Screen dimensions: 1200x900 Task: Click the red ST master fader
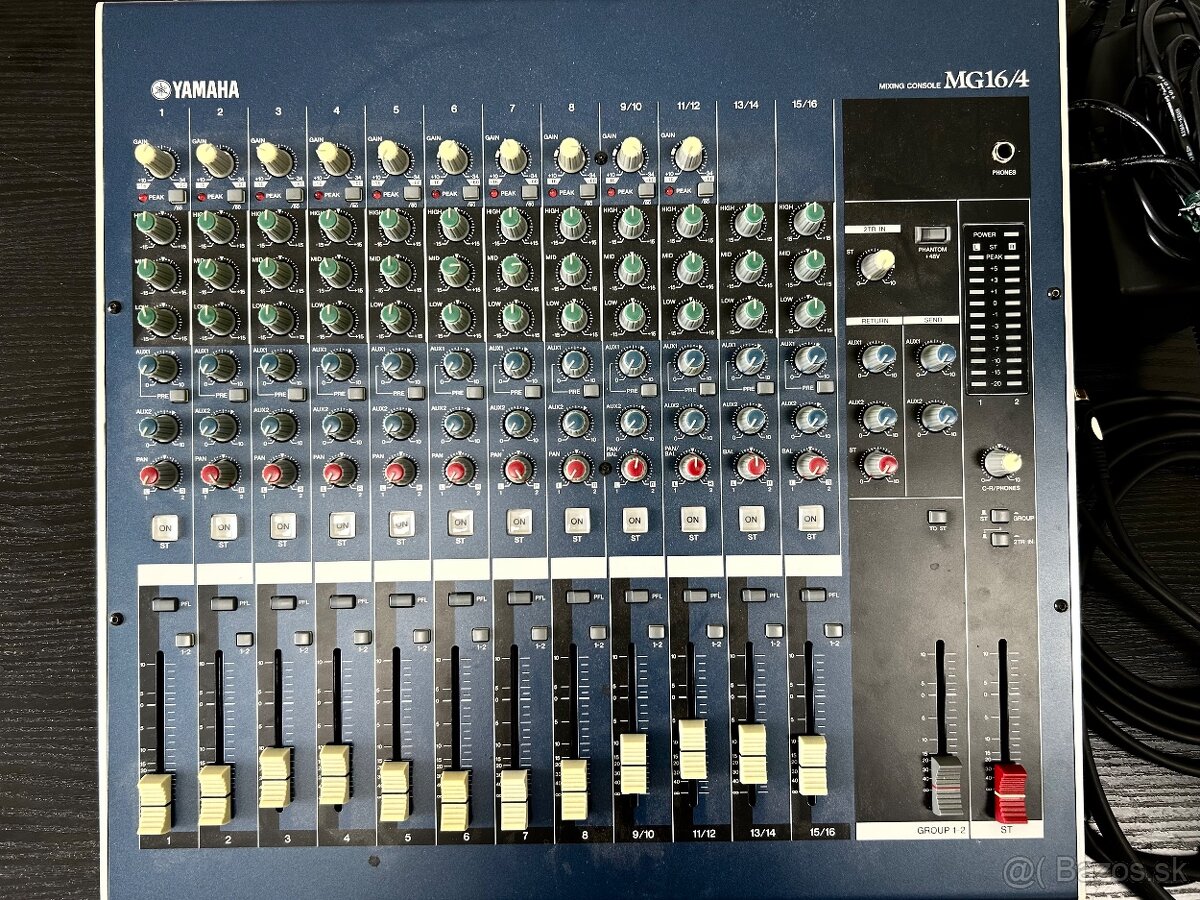tap(1009, 793)
